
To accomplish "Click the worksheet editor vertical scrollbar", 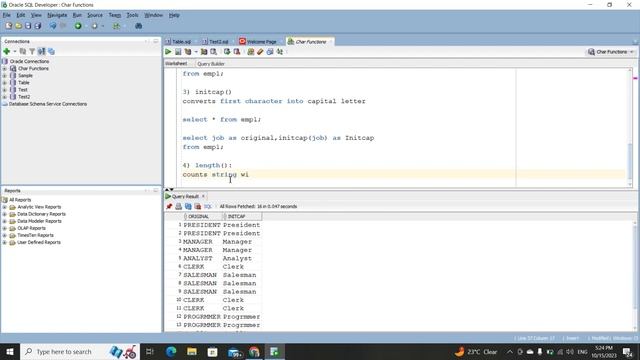I will [x=631, y=127].
